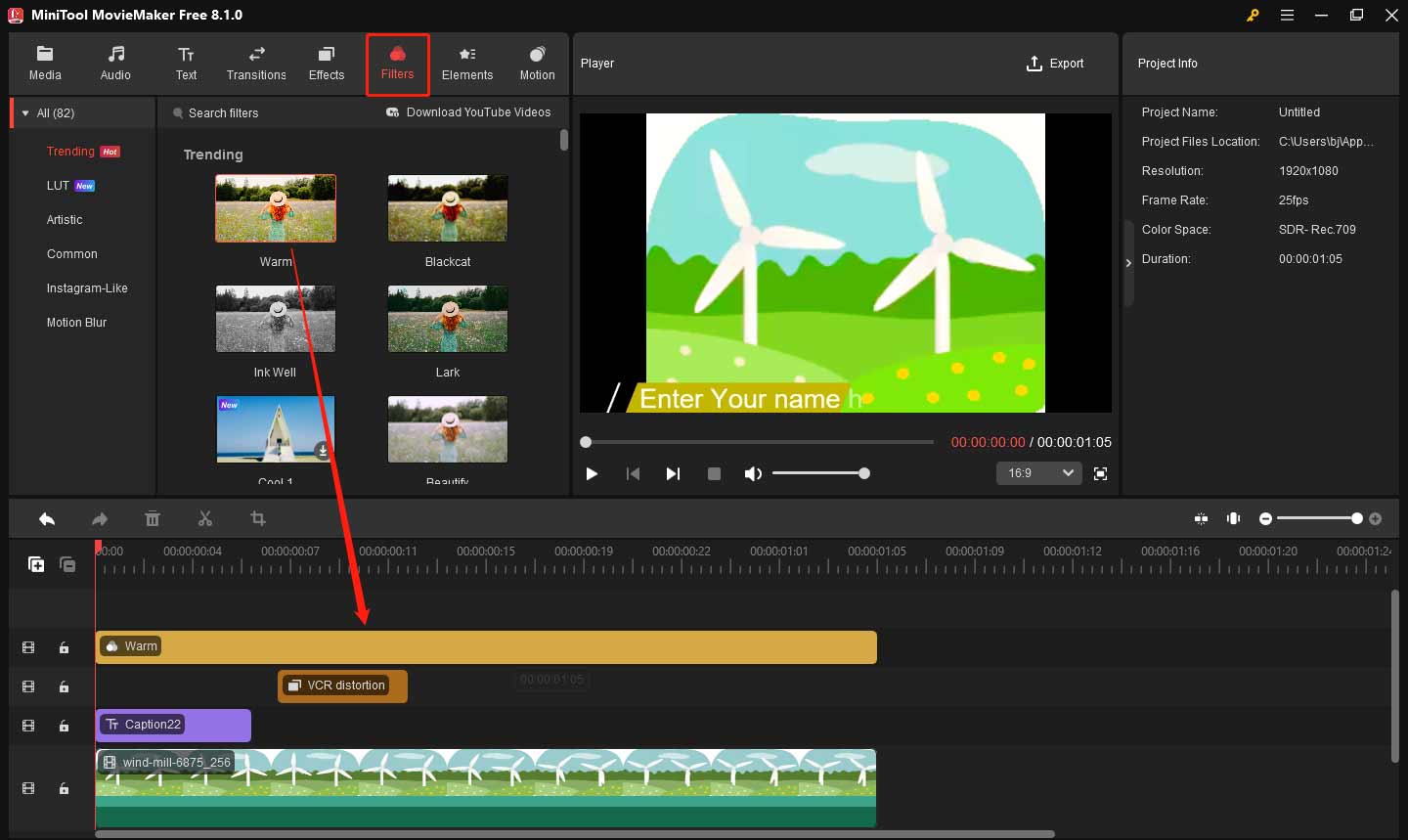Play the video preview
The height and width of the screenshot is (840, 1408).
pyautogui.click(x=592, y=473)
